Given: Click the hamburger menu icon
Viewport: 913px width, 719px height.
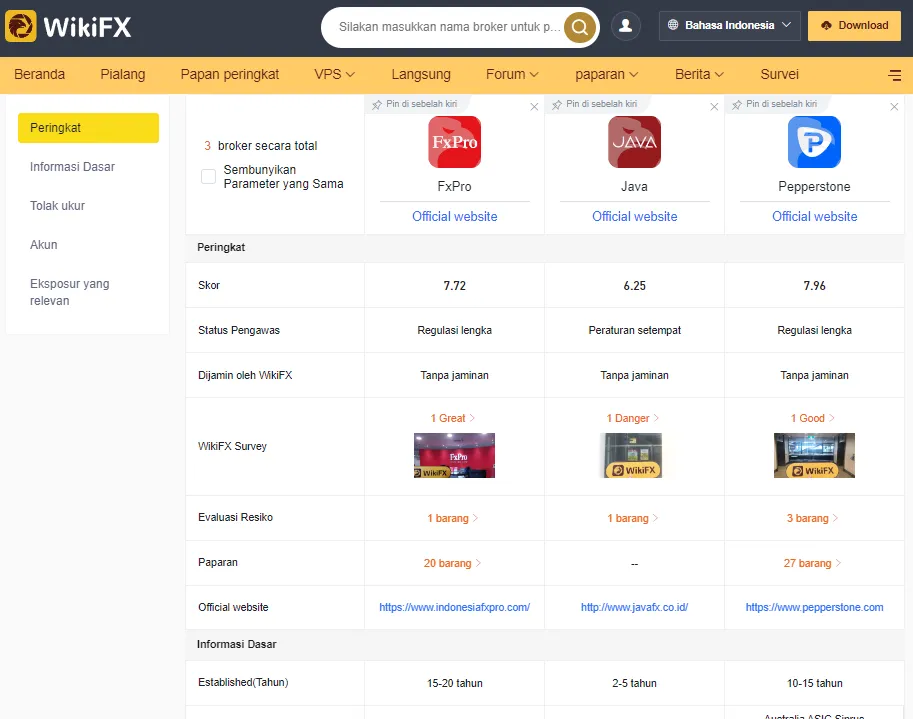Looking at the screenshot, I should [x=894, y=75].
